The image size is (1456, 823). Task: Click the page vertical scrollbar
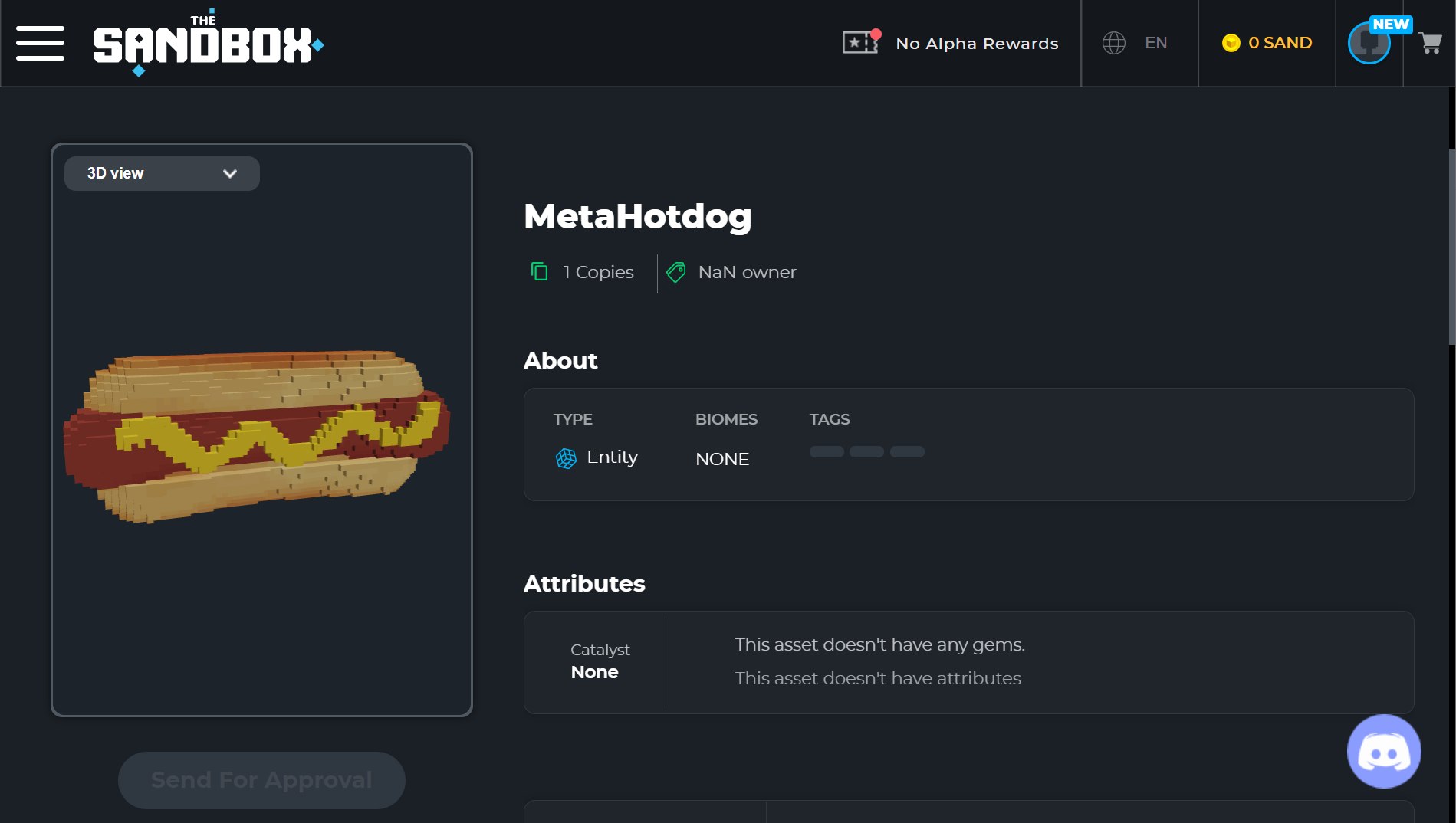(x=1451, y=245)
